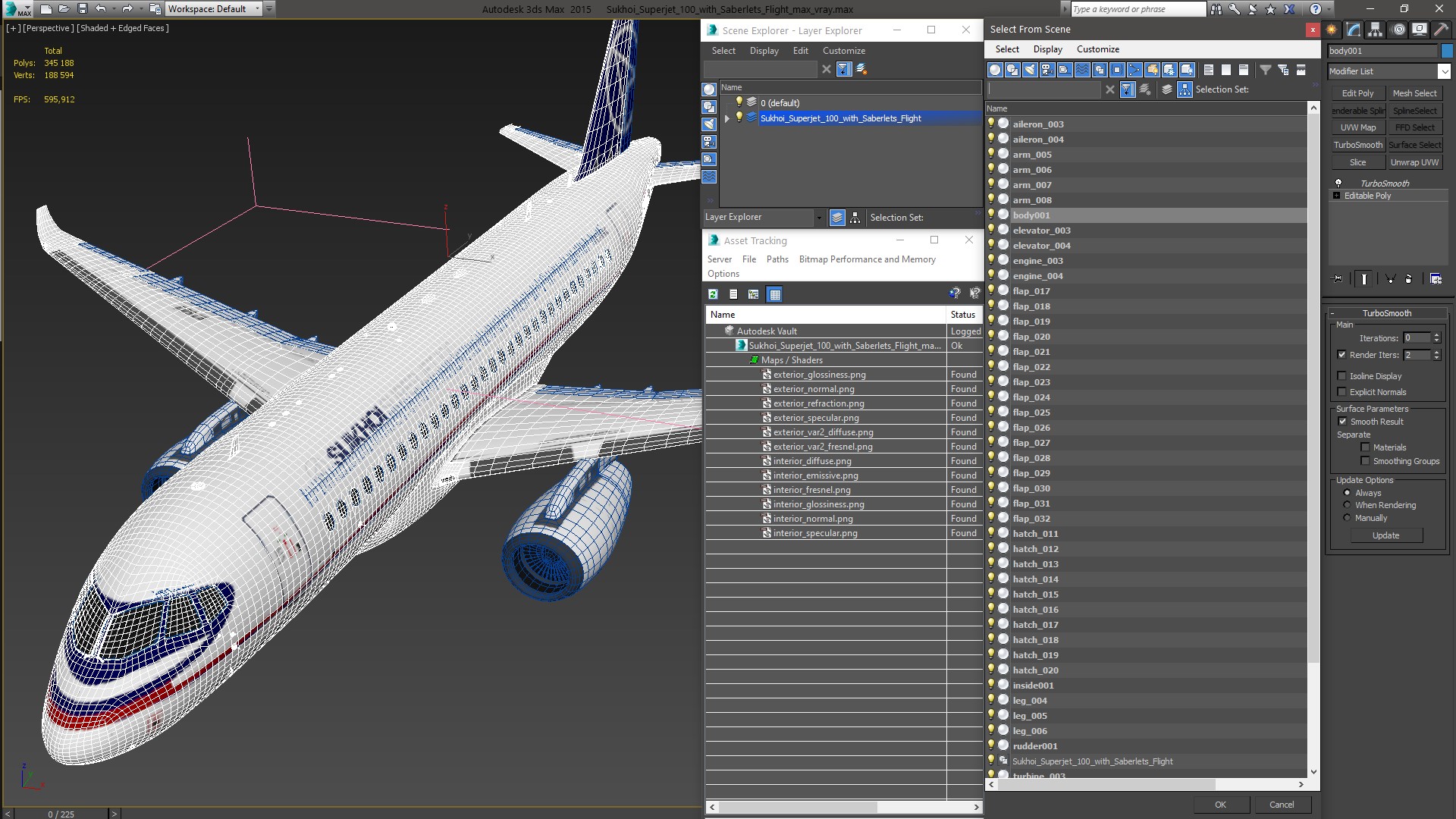Click Select Invert icon in Select From Scene
Viewport: 1456px width, 819px height.
click(x=1244, y=70)
